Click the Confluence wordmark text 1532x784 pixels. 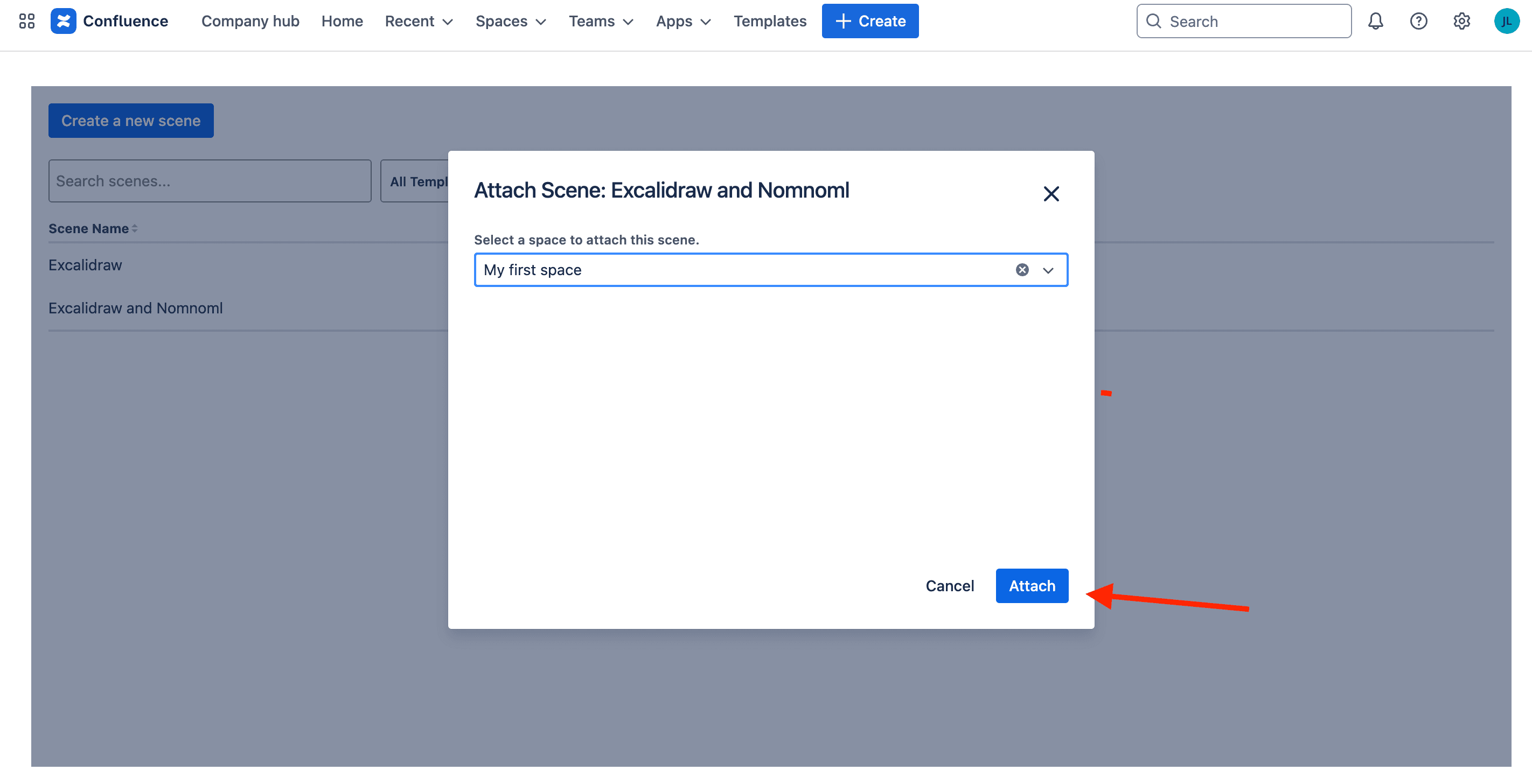126,22
